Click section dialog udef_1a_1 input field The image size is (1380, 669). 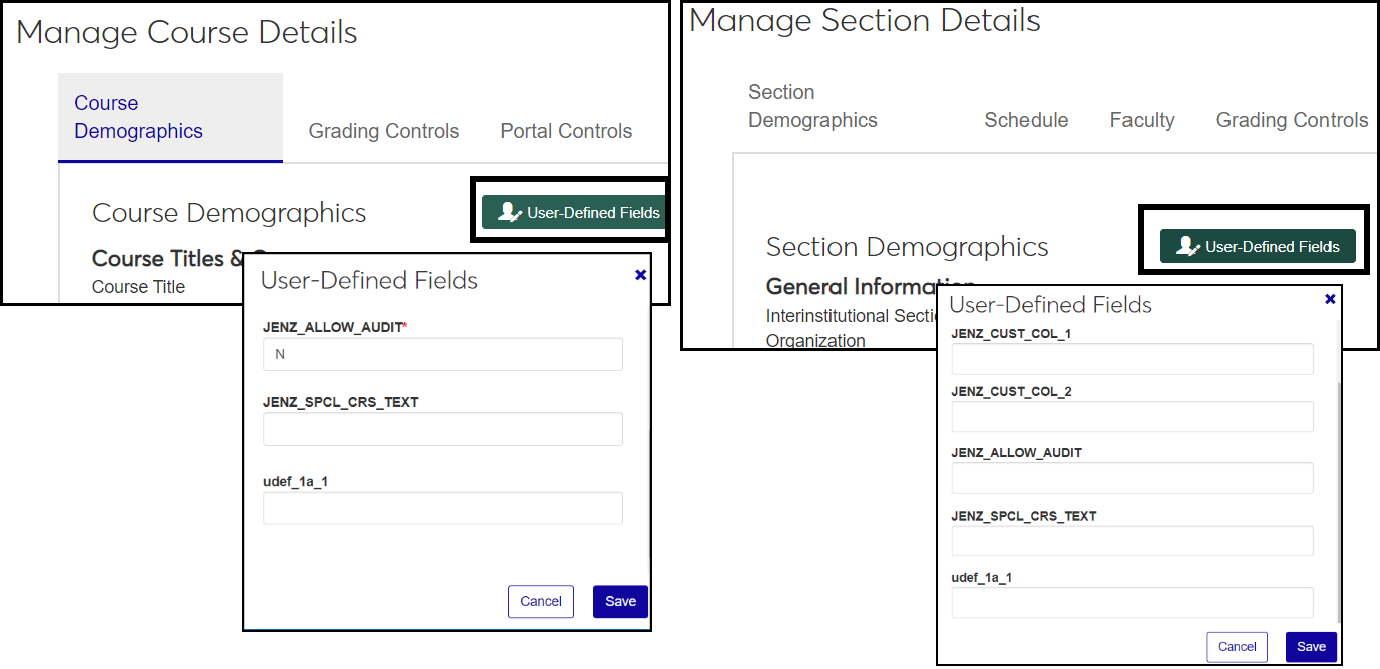1132,603
